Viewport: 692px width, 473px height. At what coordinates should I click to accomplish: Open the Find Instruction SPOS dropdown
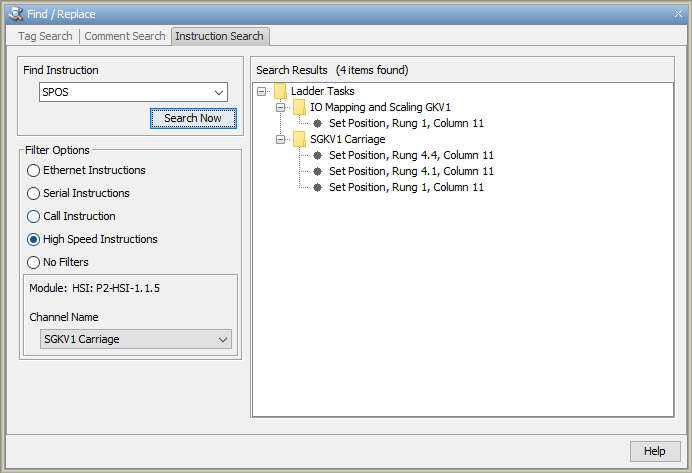click(x=219, y=93)
